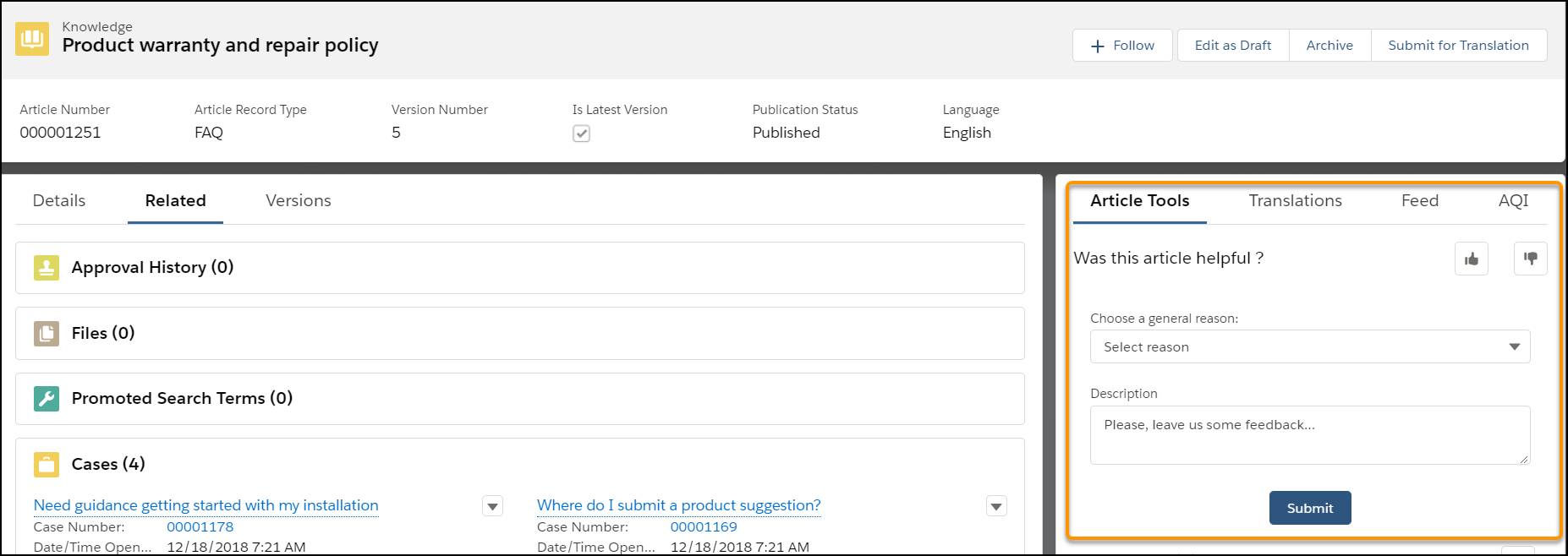Open the Versions tab
Screen dimensions: 1568x556
pyautogui.click(x=299, y=201)
